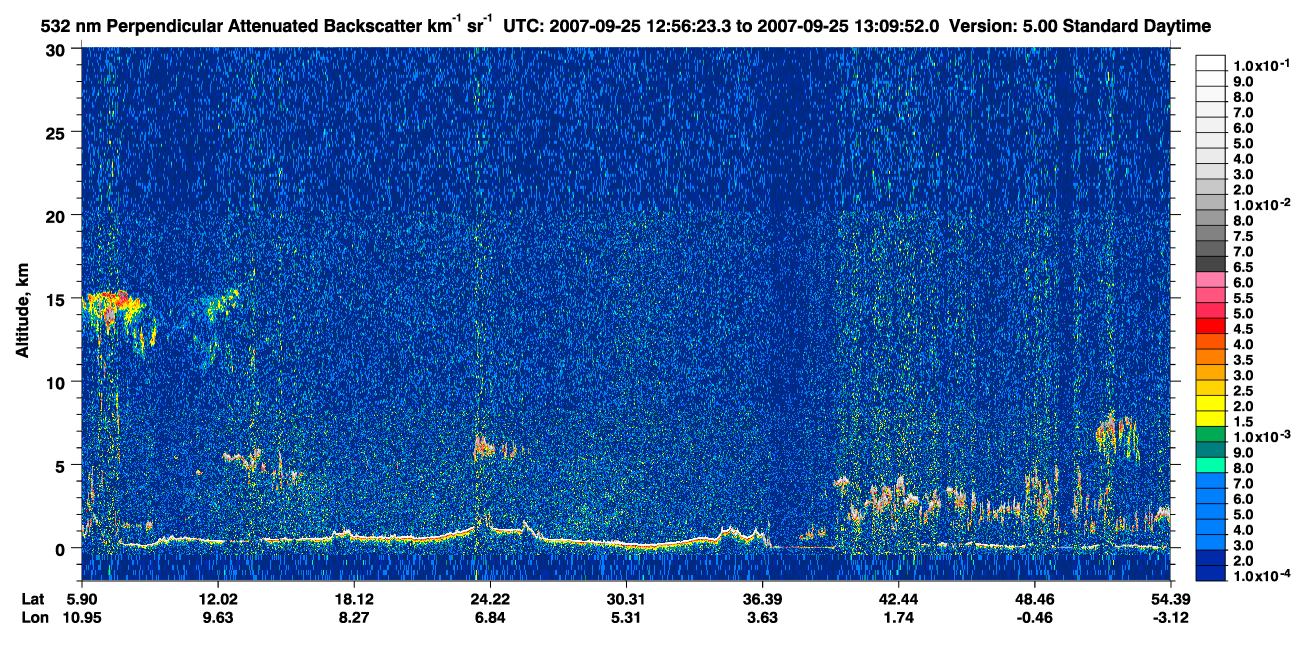This screenshot has height=667, width=1300.
Task: Click latitude value '36.39'
Action: [762, 599]
